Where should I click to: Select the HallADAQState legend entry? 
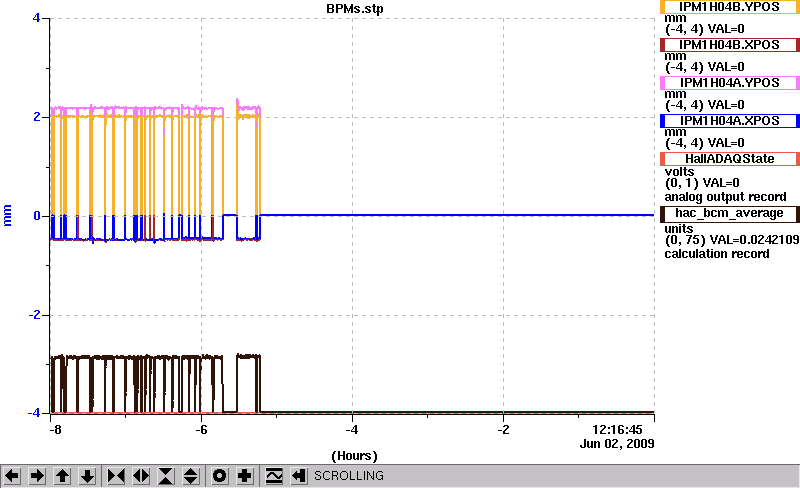point(730,159)
